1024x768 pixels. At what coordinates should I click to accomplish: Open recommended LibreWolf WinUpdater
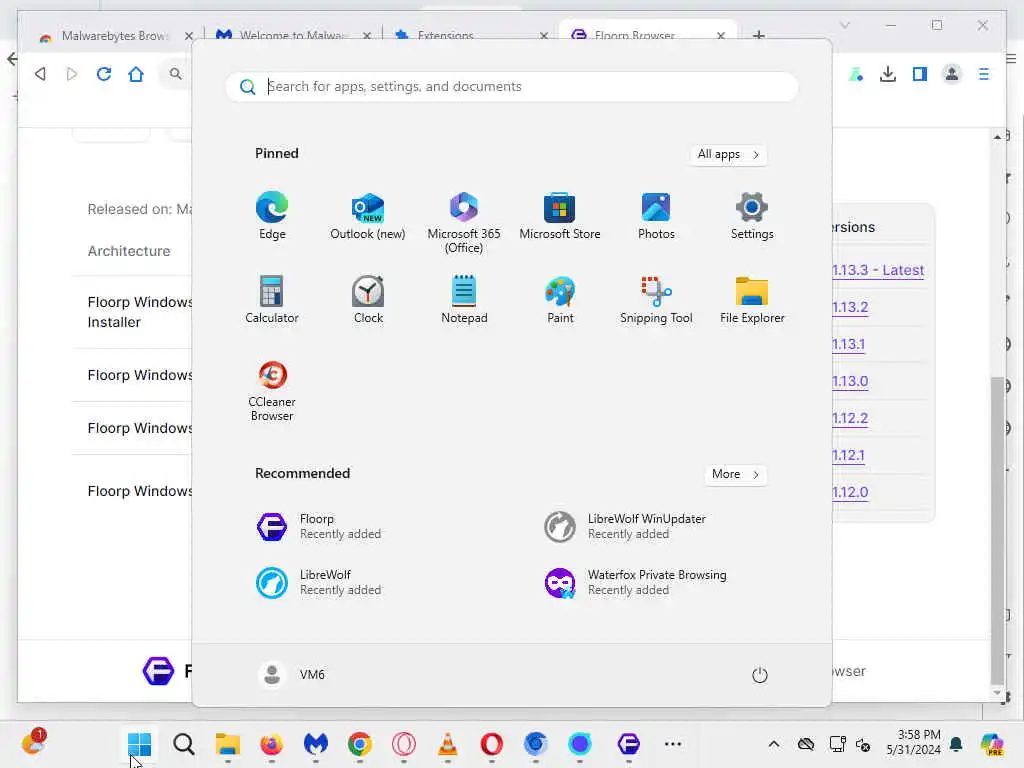[x=627, y=526]
